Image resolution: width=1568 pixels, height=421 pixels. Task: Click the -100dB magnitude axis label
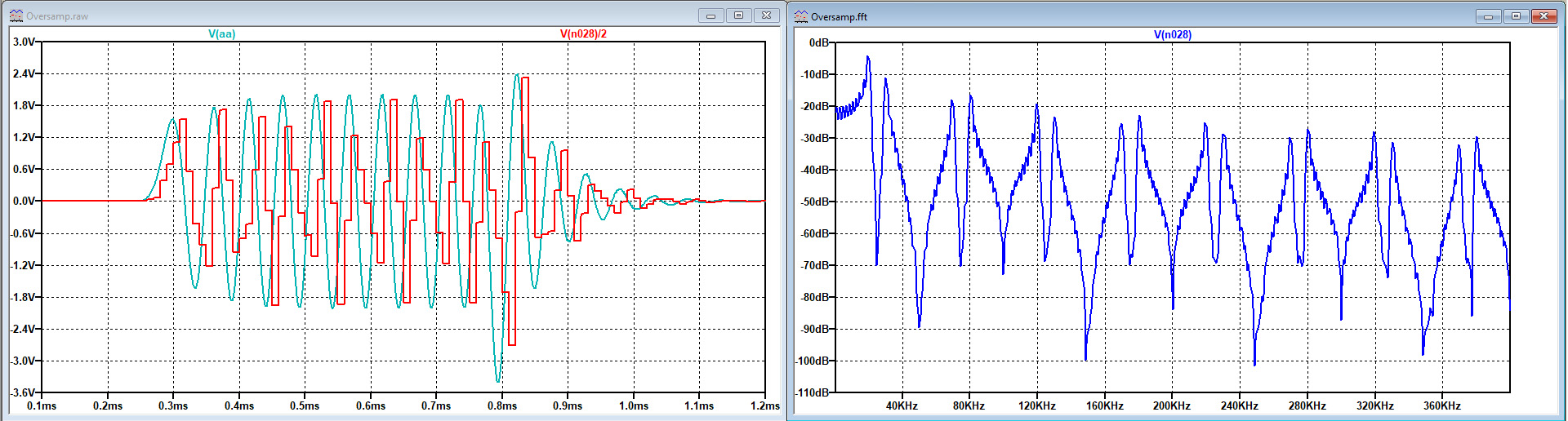[813, 361]
